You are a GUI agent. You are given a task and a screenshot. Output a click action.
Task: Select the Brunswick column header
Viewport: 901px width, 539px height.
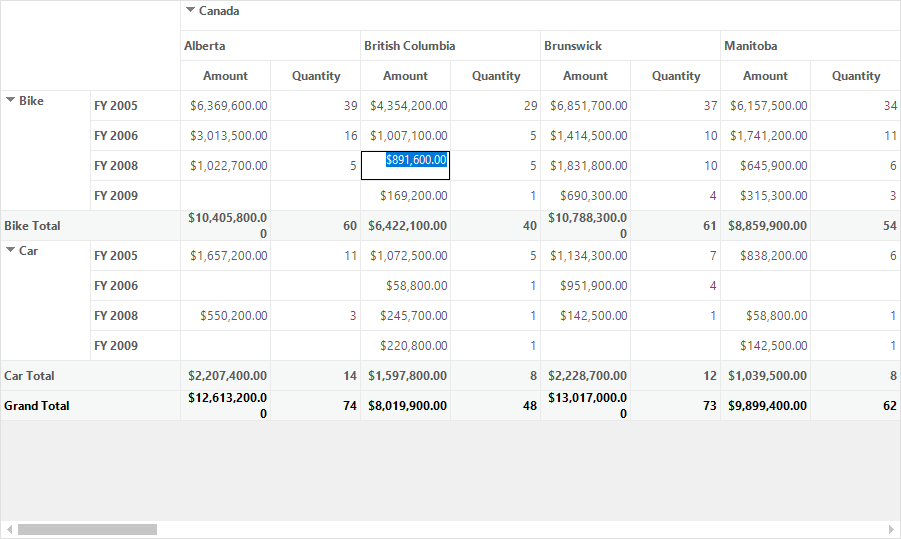pos(630,45)
